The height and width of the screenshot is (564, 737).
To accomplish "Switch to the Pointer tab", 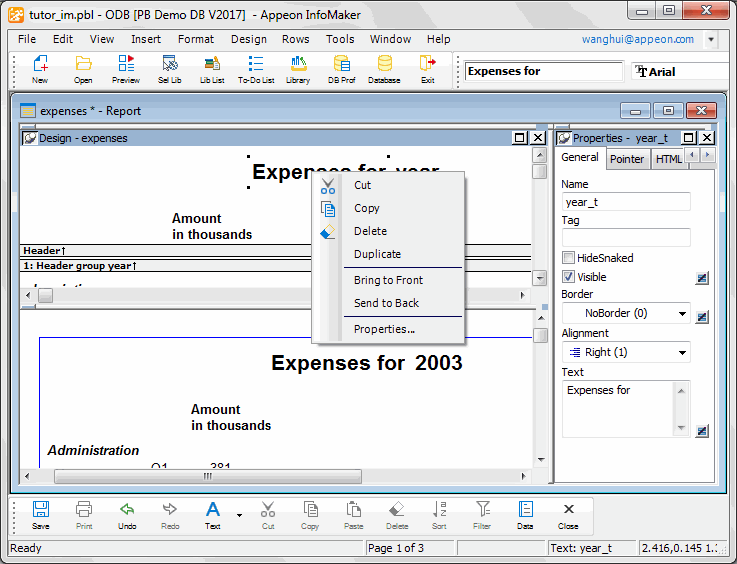I will pos(627,159).
